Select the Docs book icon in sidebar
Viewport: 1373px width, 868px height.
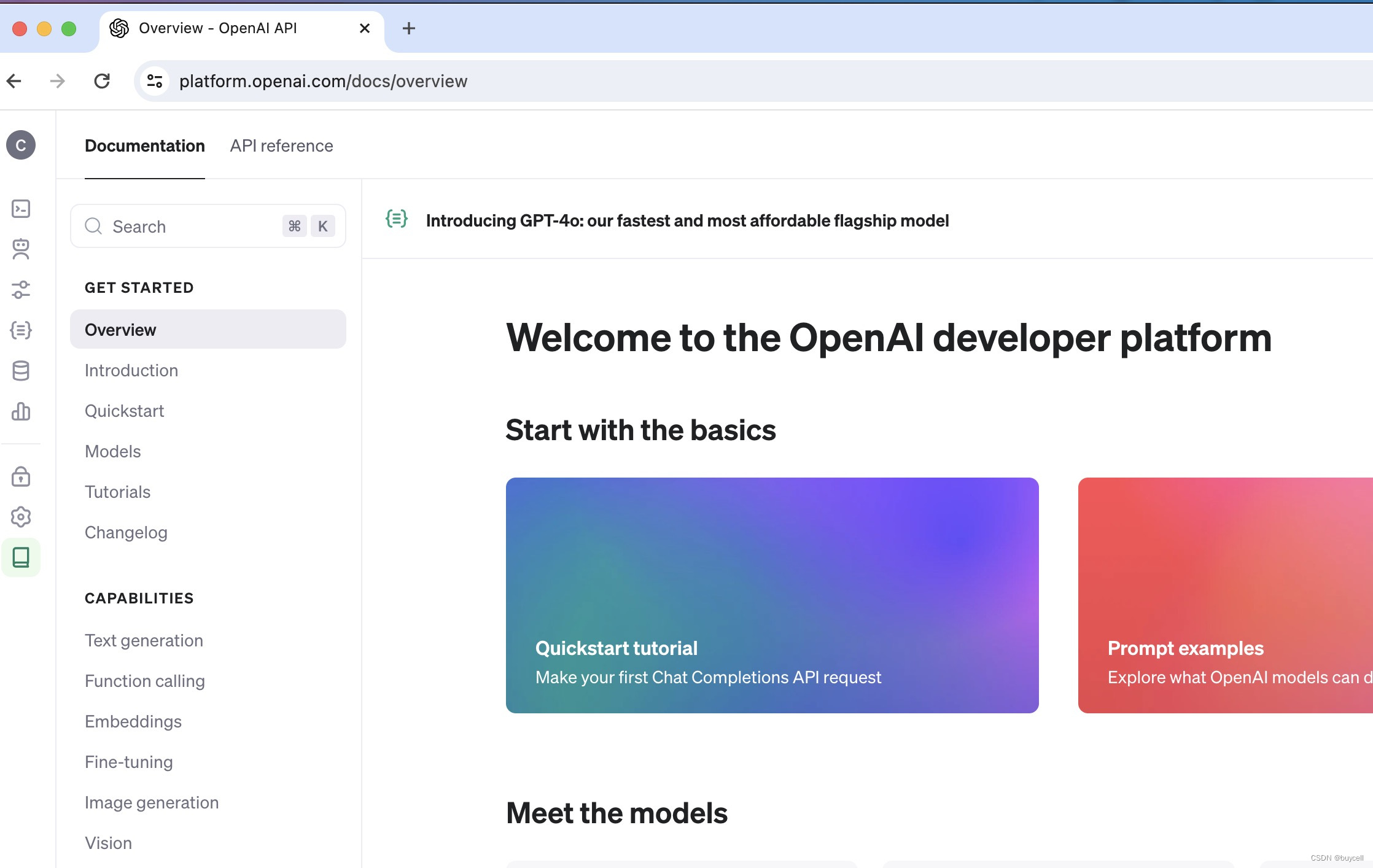click(x=21, y=557)
